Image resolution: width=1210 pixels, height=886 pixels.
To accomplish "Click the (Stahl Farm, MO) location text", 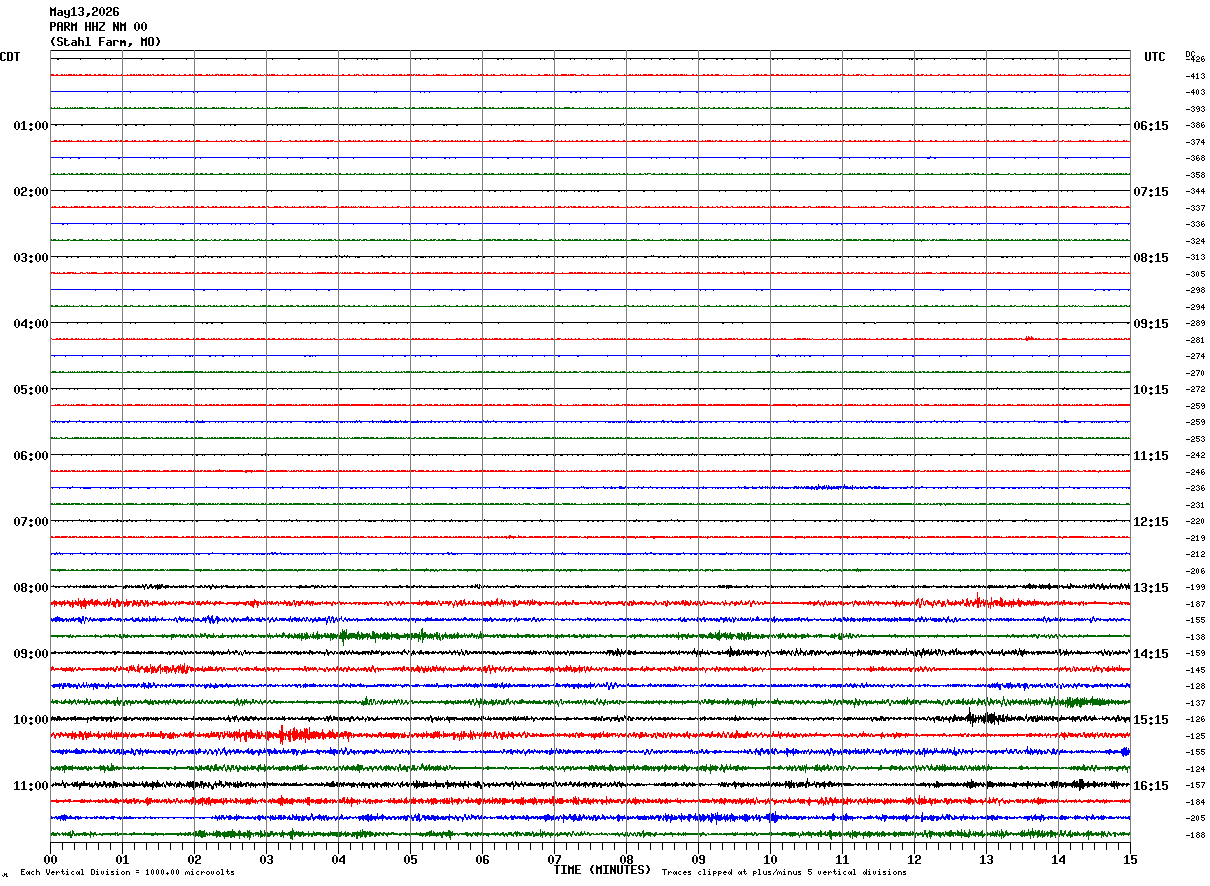I will click(105, 42).
